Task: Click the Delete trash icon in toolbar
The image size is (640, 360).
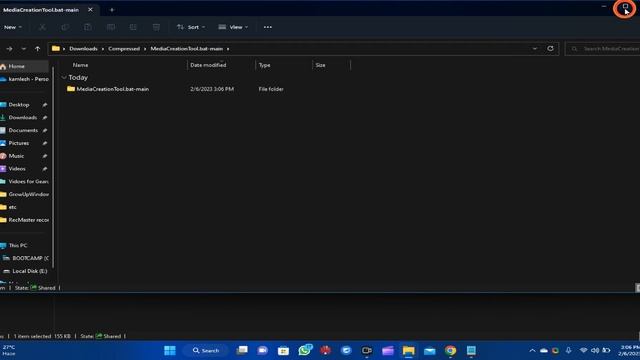Action: pos(156,27)
